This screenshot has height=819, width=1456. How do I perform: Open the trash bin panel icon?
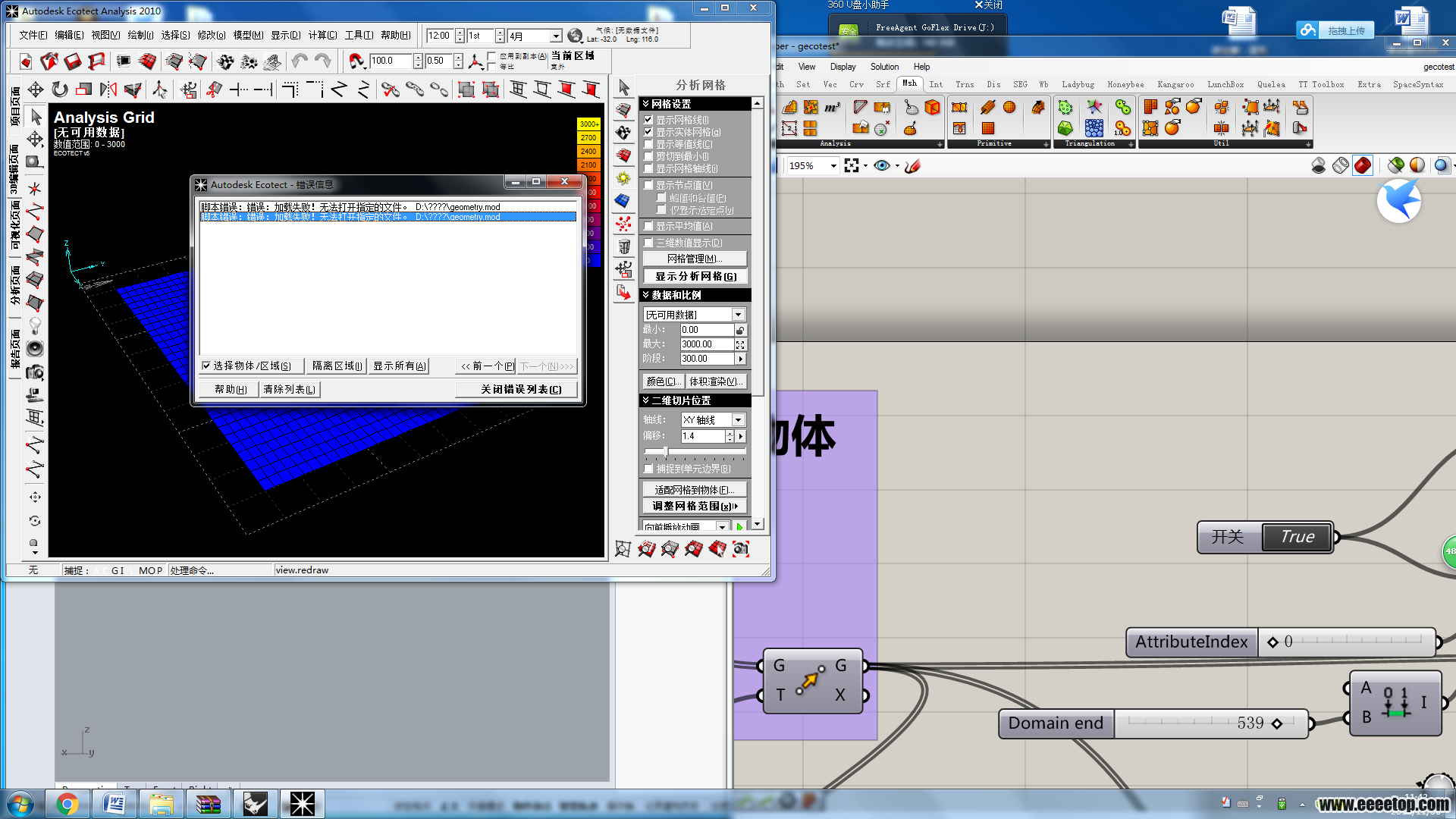[623, 246]
